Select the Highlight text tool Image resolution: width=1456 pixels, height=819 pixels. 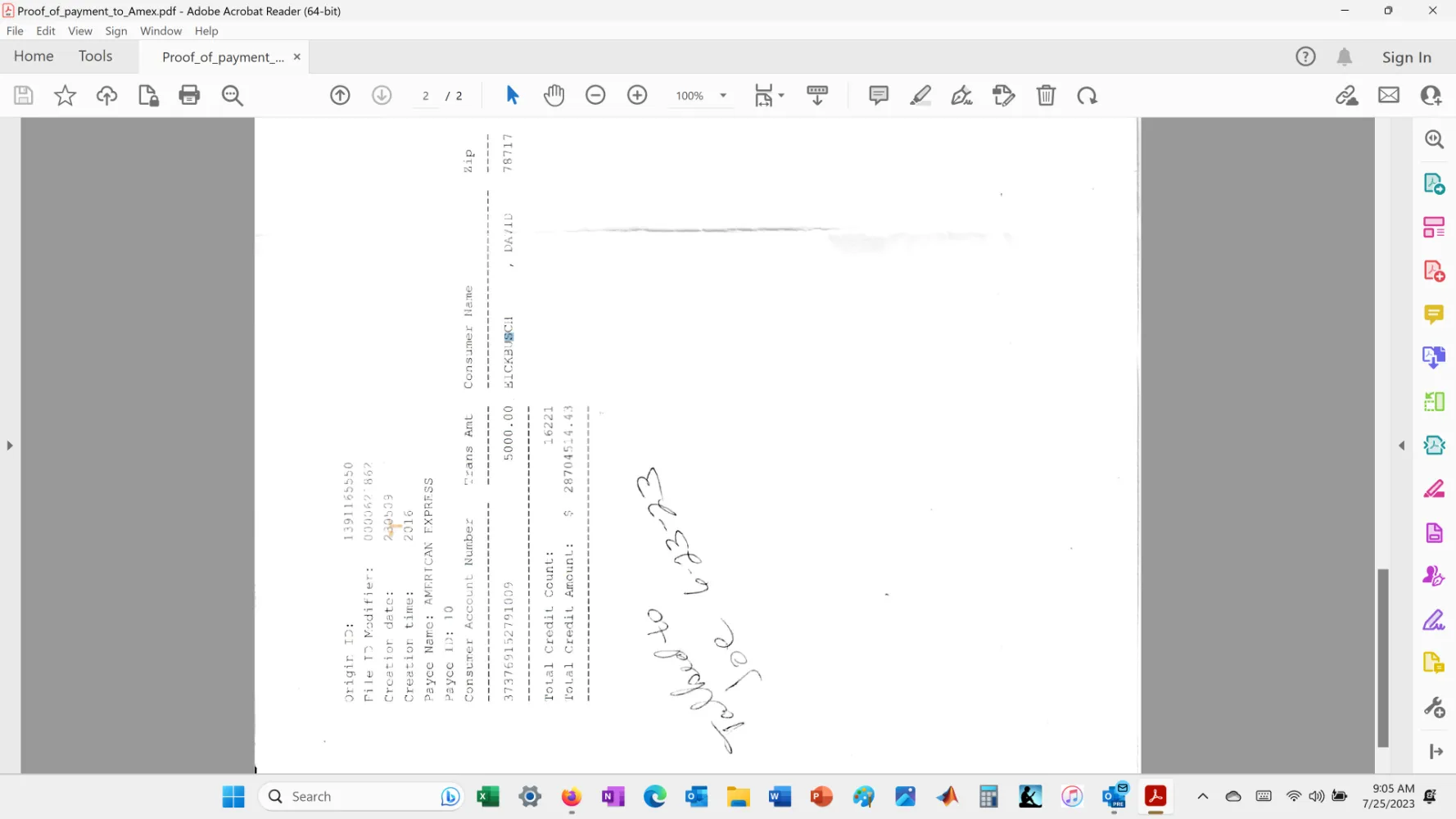point(920,96)
